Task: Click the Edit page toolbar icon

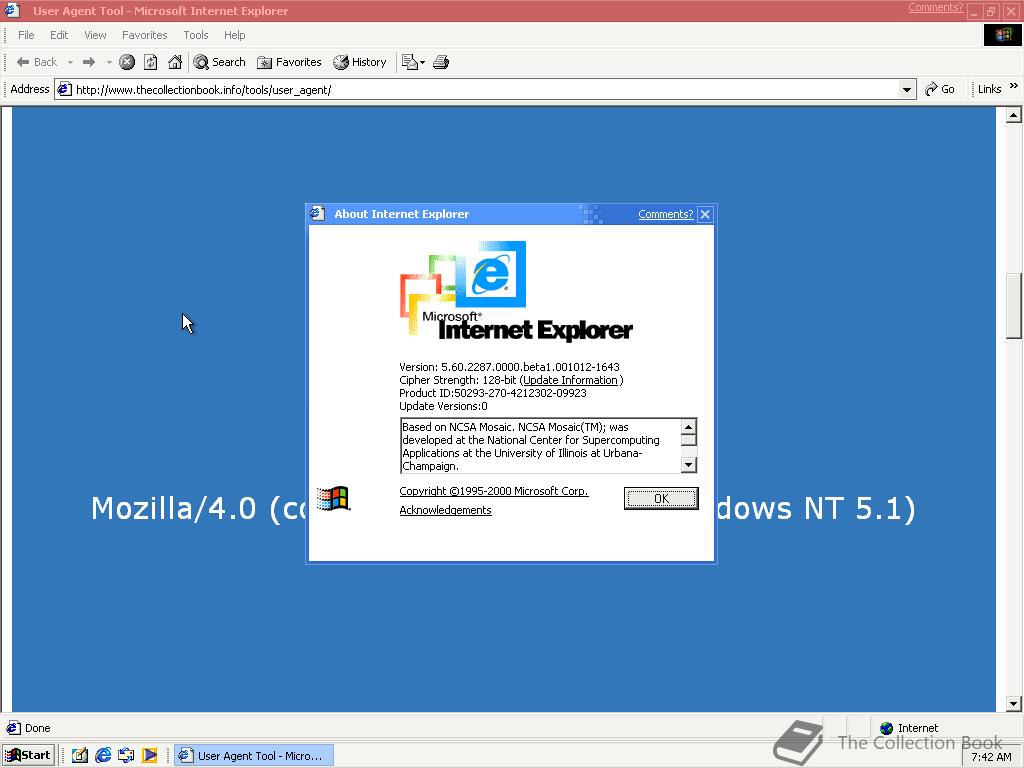Action: 409,62
